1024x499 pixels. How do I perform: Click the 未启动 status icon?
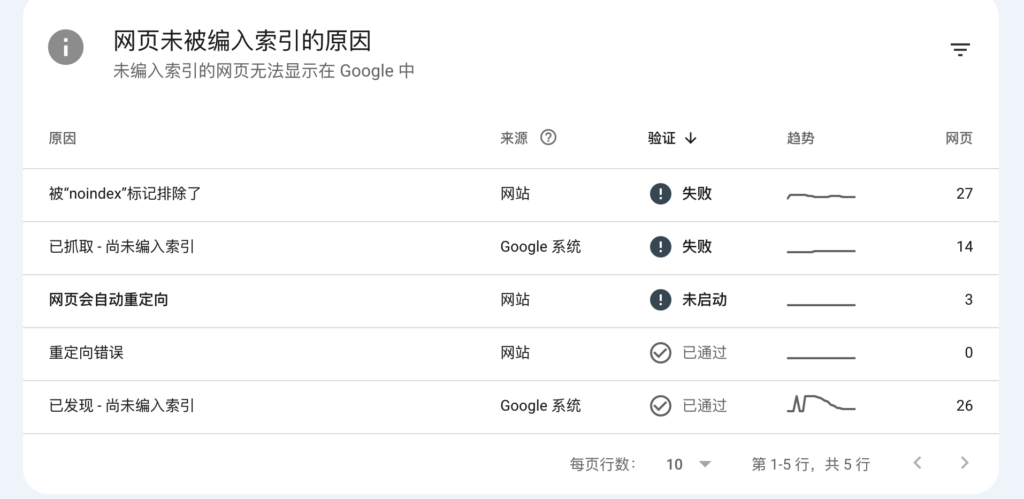pyautogui.click(x=660, y=300)
